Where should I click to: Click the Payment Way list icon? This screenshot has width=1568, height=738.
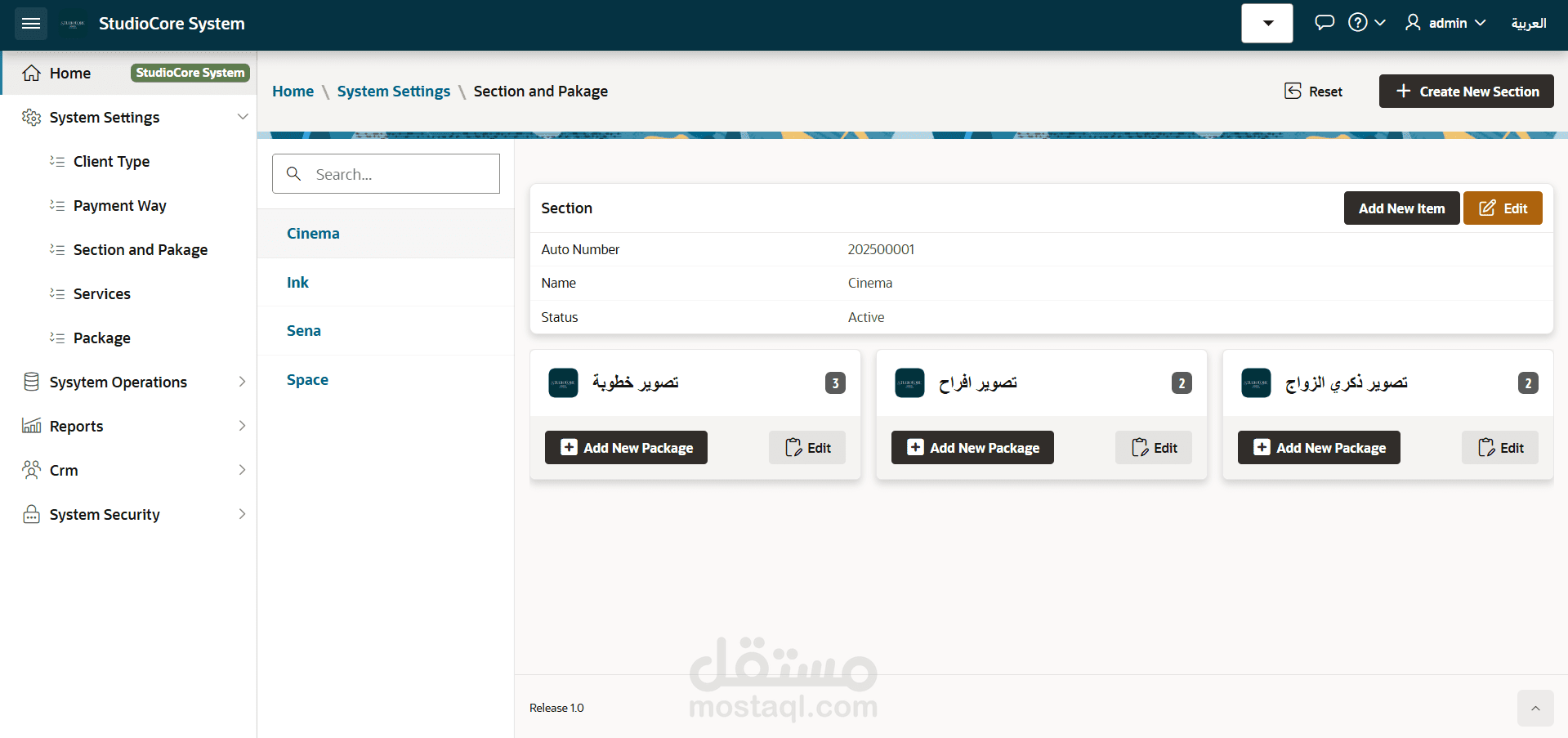point(57,205)
